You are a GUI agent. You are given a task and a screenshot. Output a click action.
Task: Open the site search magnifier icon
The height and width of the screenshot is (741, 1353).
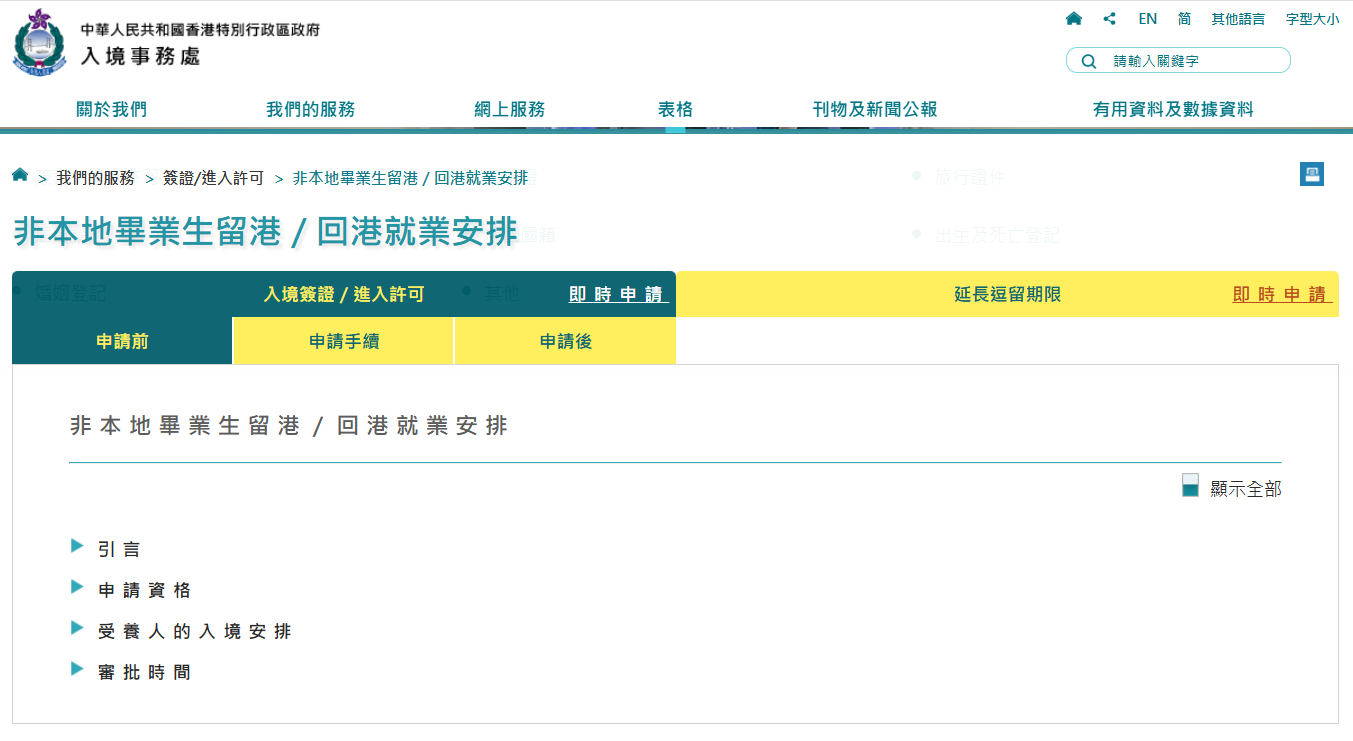1088,60
